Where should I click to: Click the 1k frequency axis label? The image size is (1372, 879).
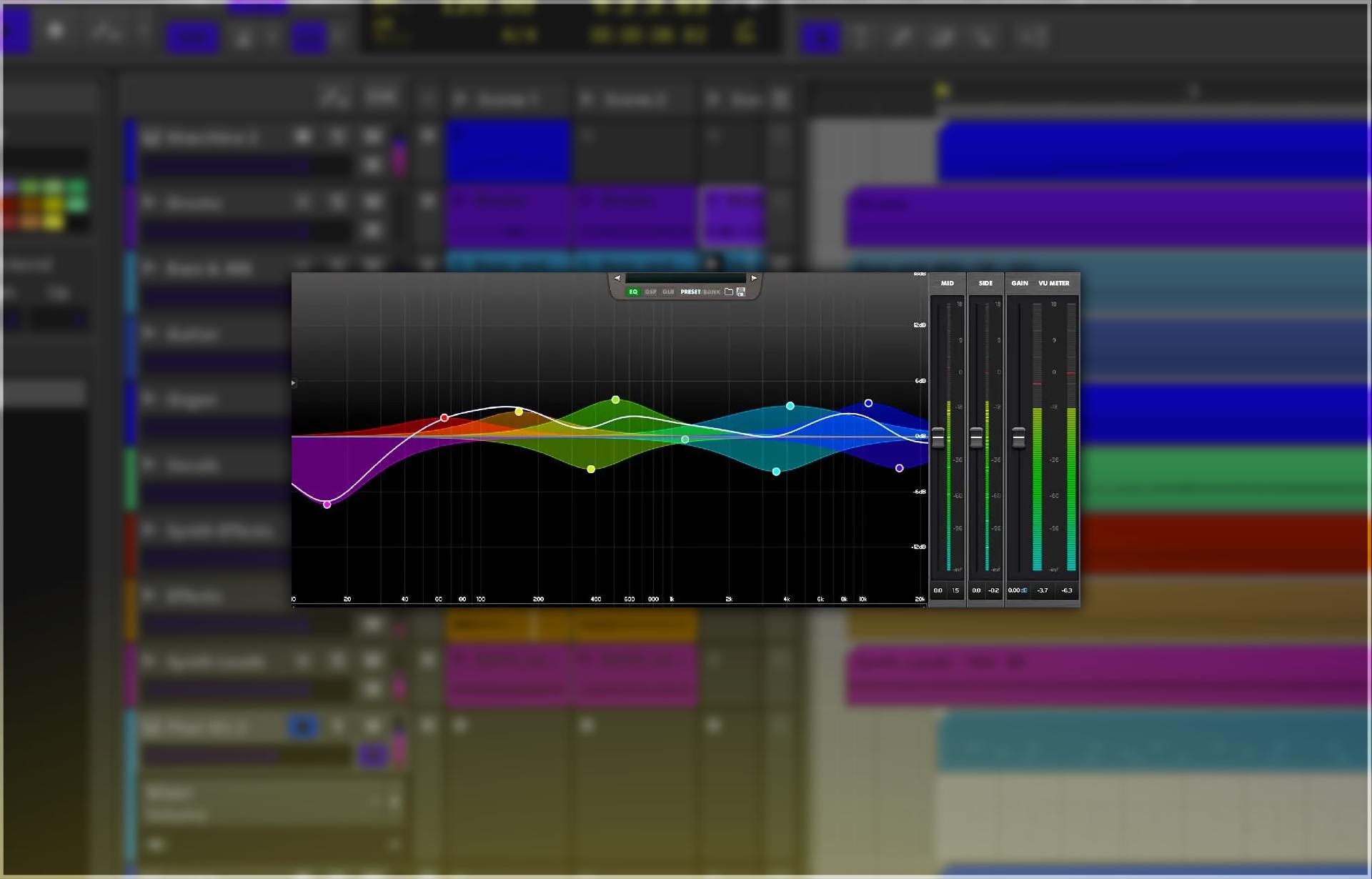(672, 600)
